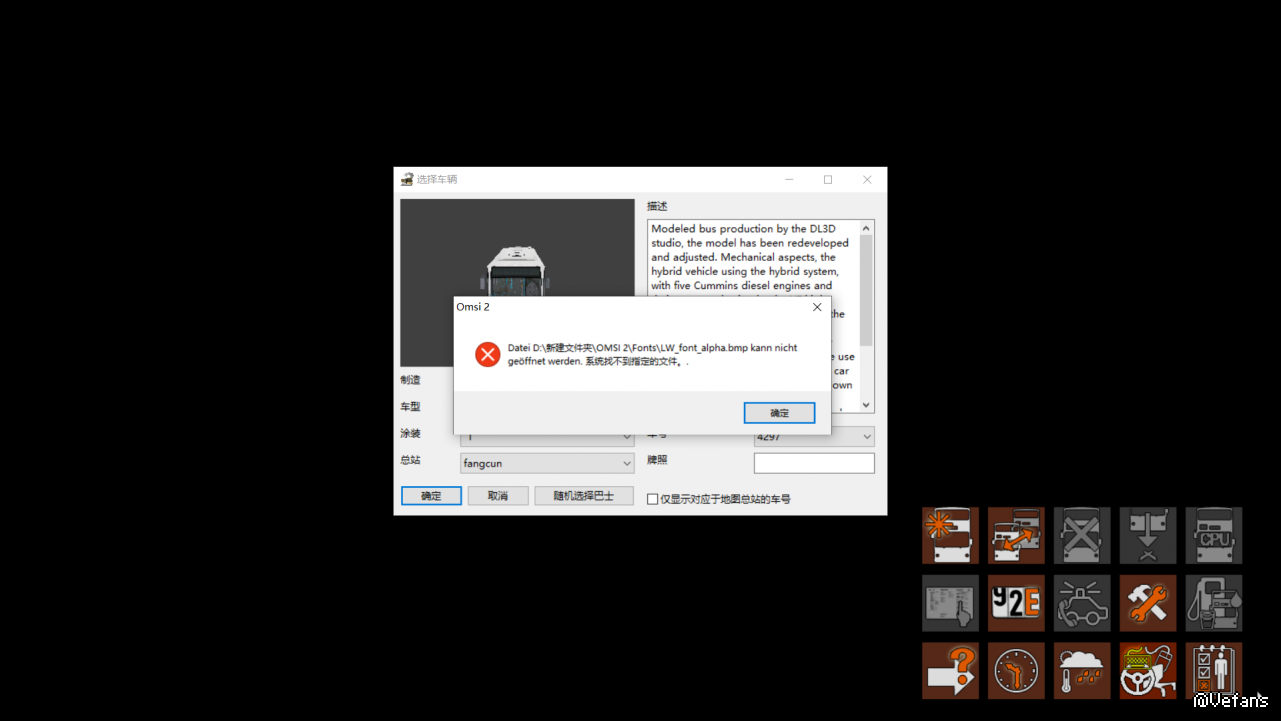Maximize the 选择车辆 window
This screenshot has height=721, width=1281.
pos(828,180)
